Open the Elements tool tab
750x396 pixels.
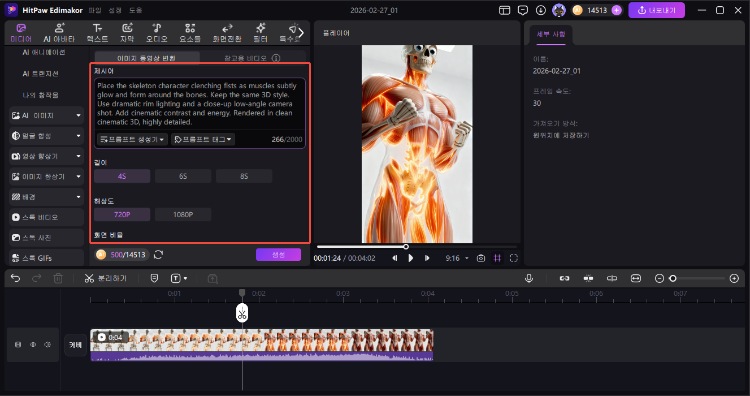coord(190,33)
